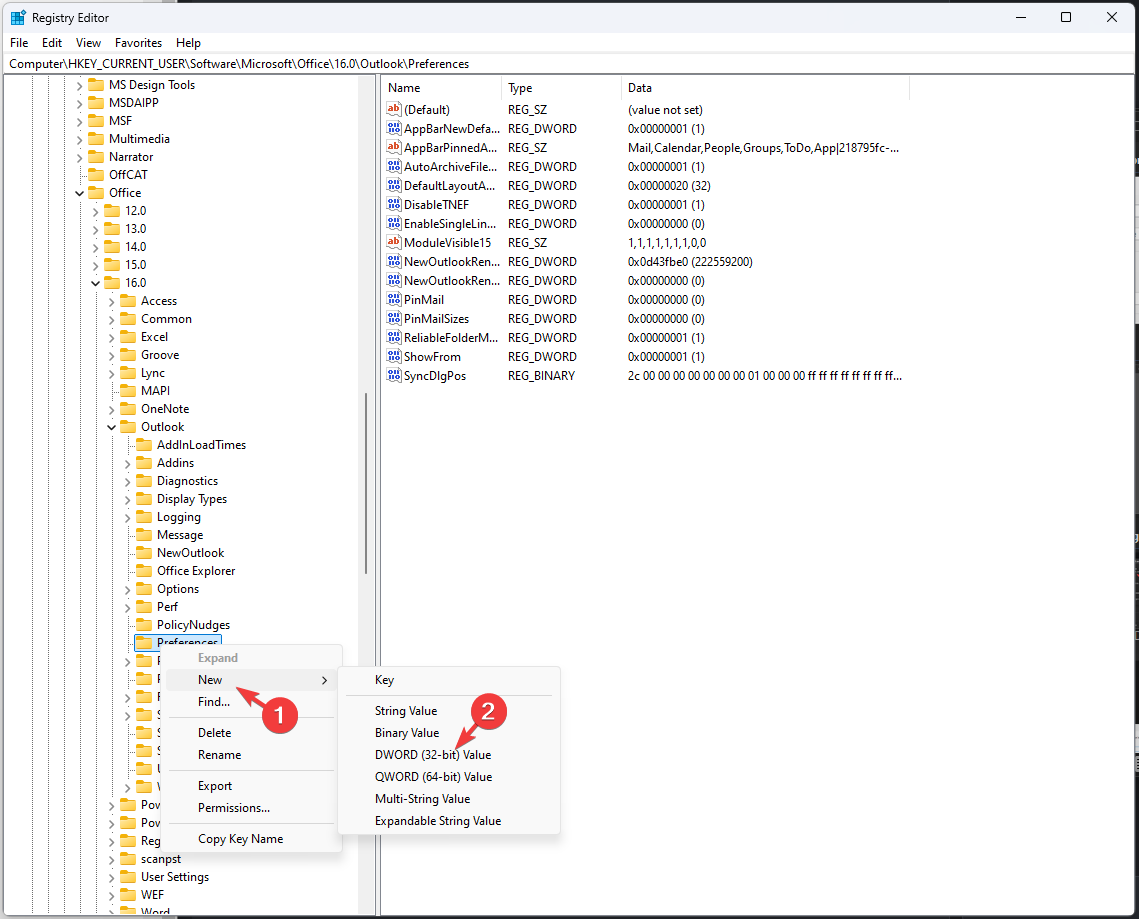
Task: Select the Multimedia tree item
Action: [x=139, y=139]
